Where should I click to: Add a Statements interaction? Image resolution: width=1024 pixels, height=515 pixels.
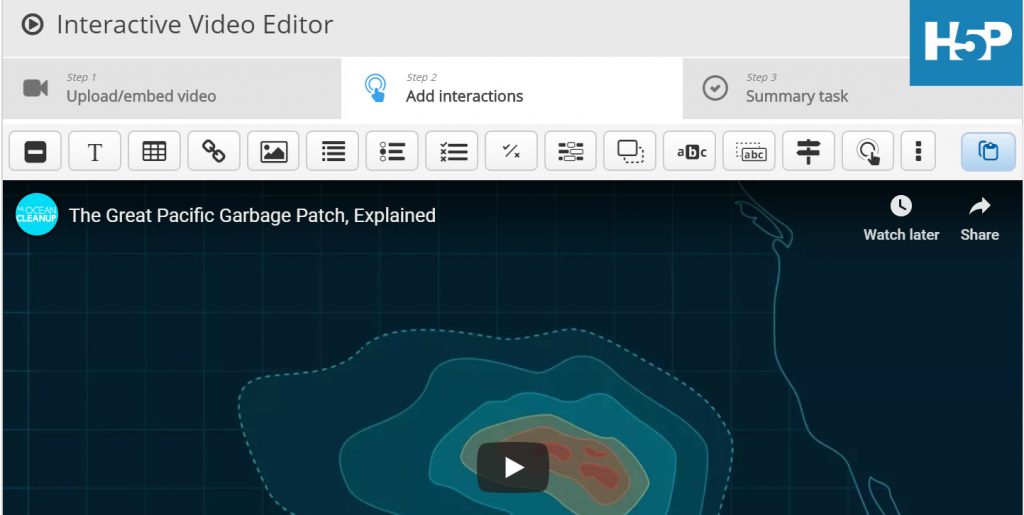tap(332, 151)
